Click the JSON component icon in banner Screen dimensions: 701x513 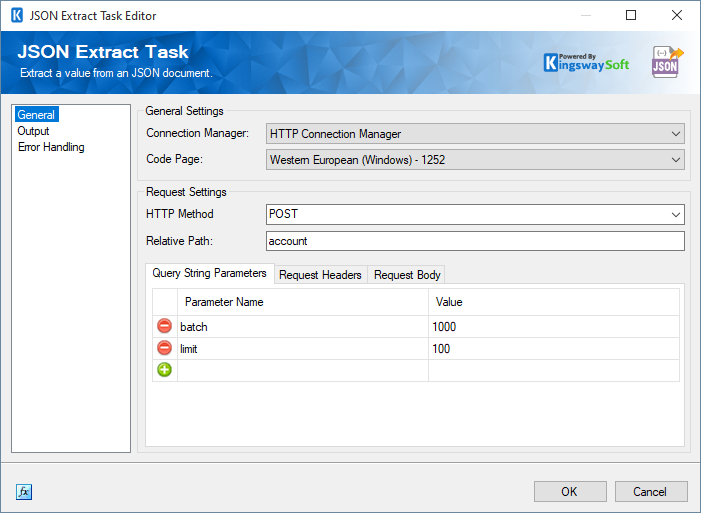point(666,61)
